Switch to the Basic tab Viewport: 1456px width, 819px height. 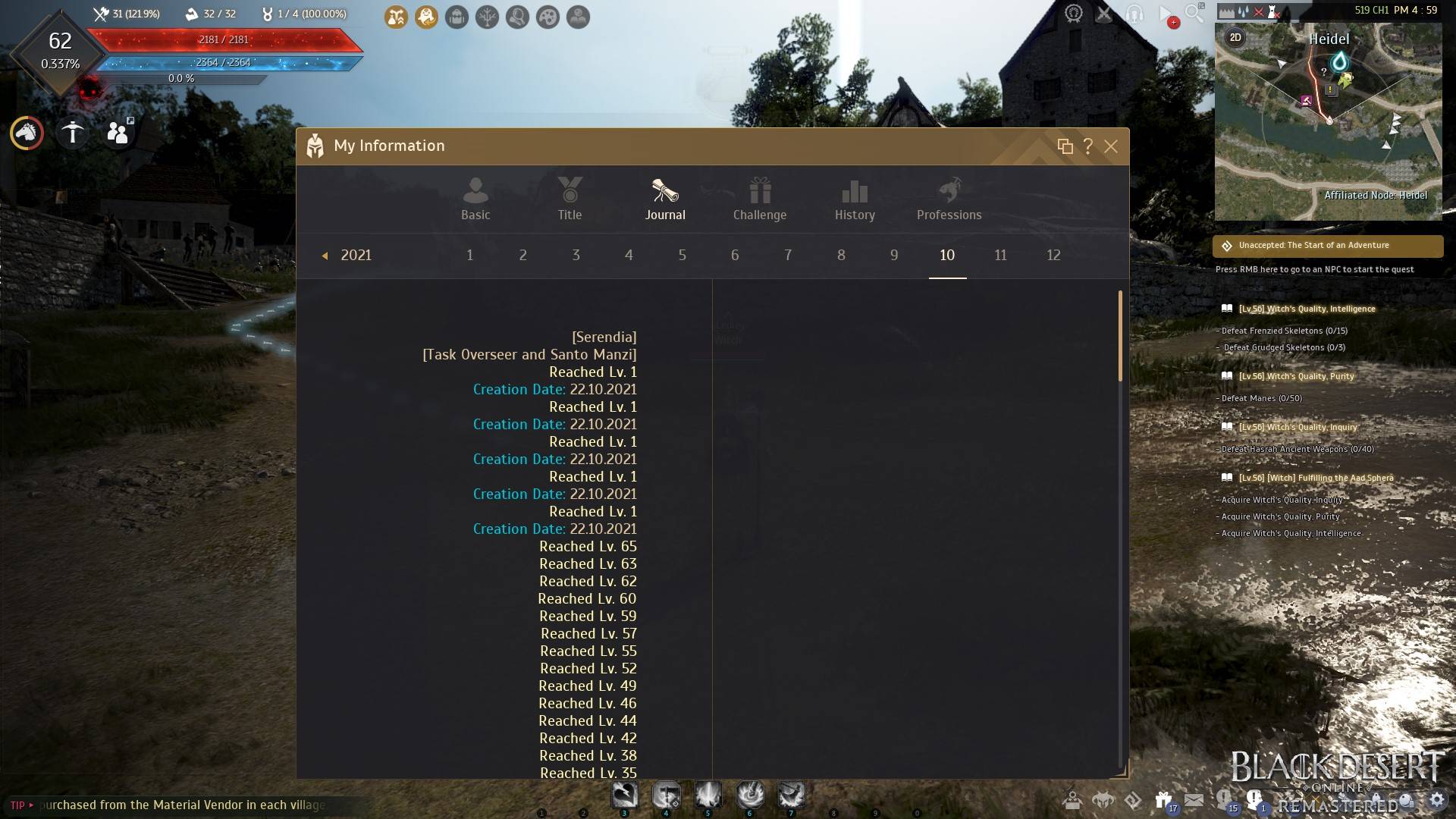(475, 198)
